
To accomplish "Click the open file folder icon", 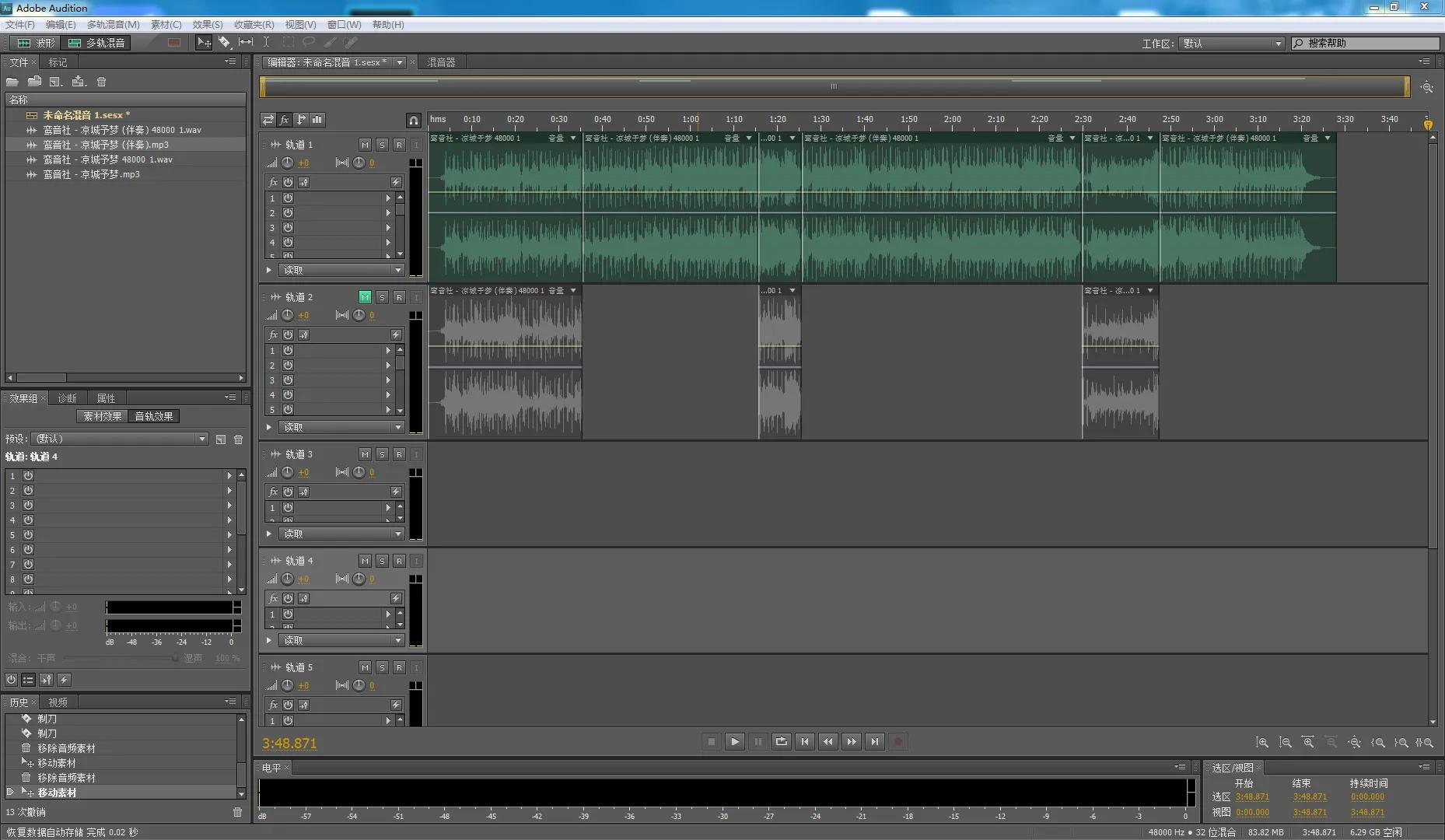I will 12,82.
